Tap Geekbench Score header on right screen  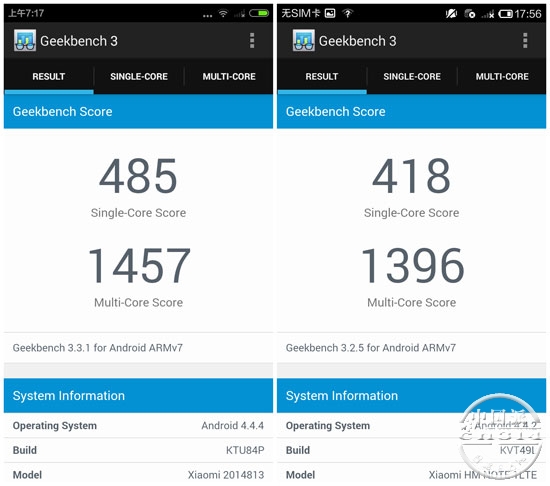pyautogui.click(x=411, y=112)
